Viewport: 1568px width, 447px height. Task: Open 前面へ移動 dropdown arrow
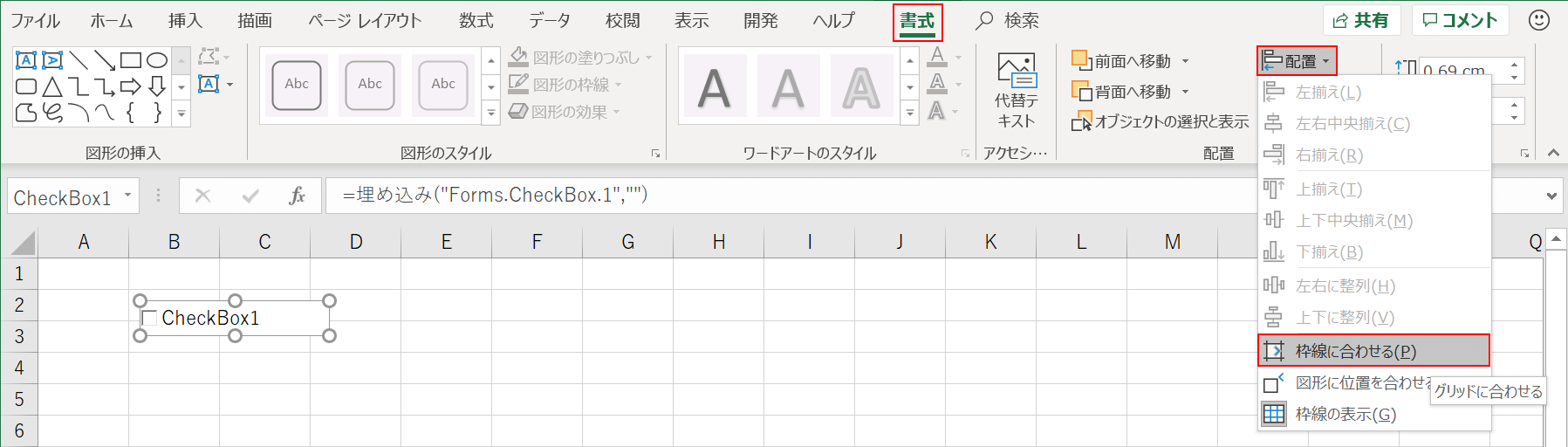tap(1185, 61)
